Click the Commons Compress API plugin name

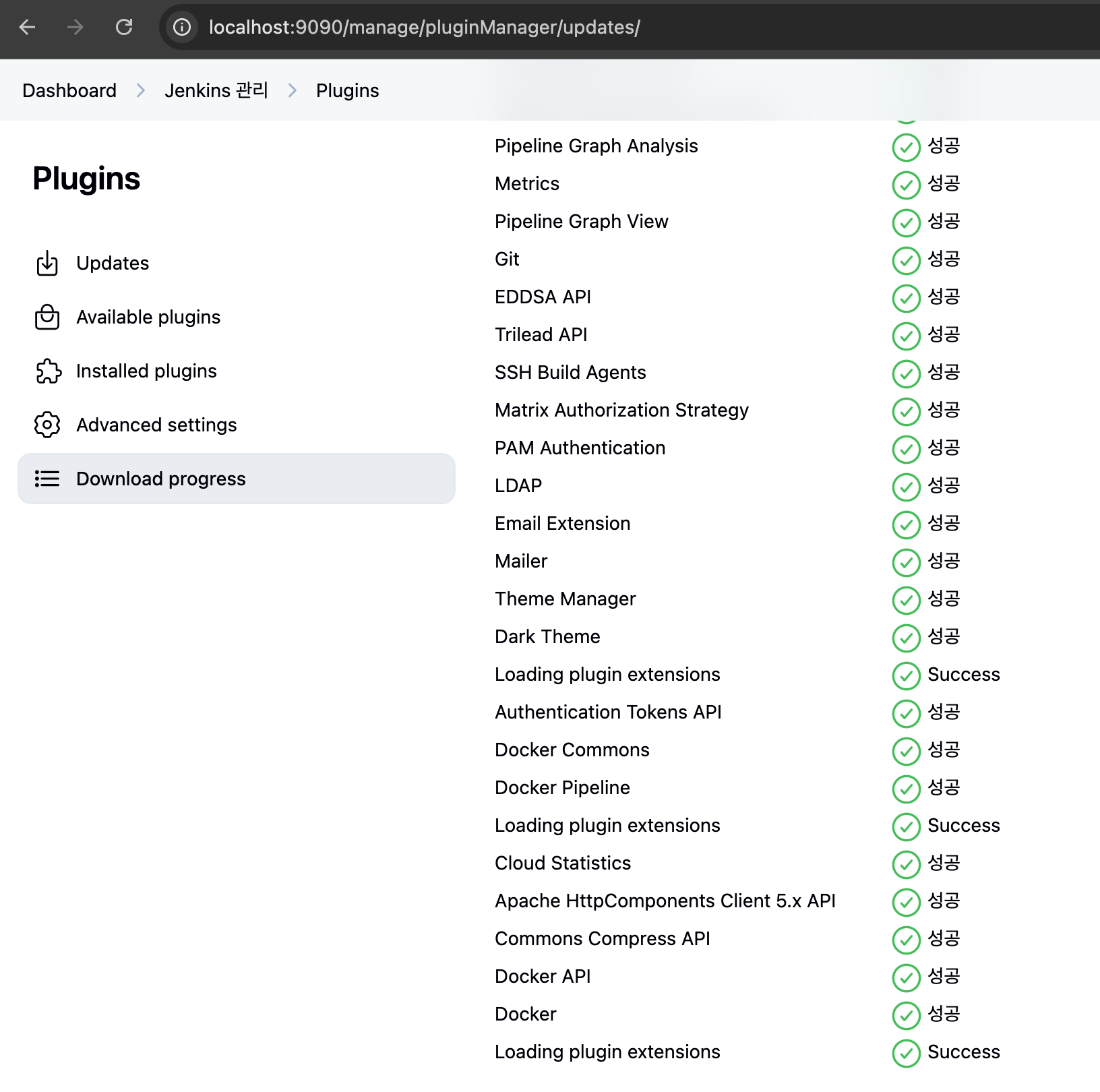click(x=603, y=938)
